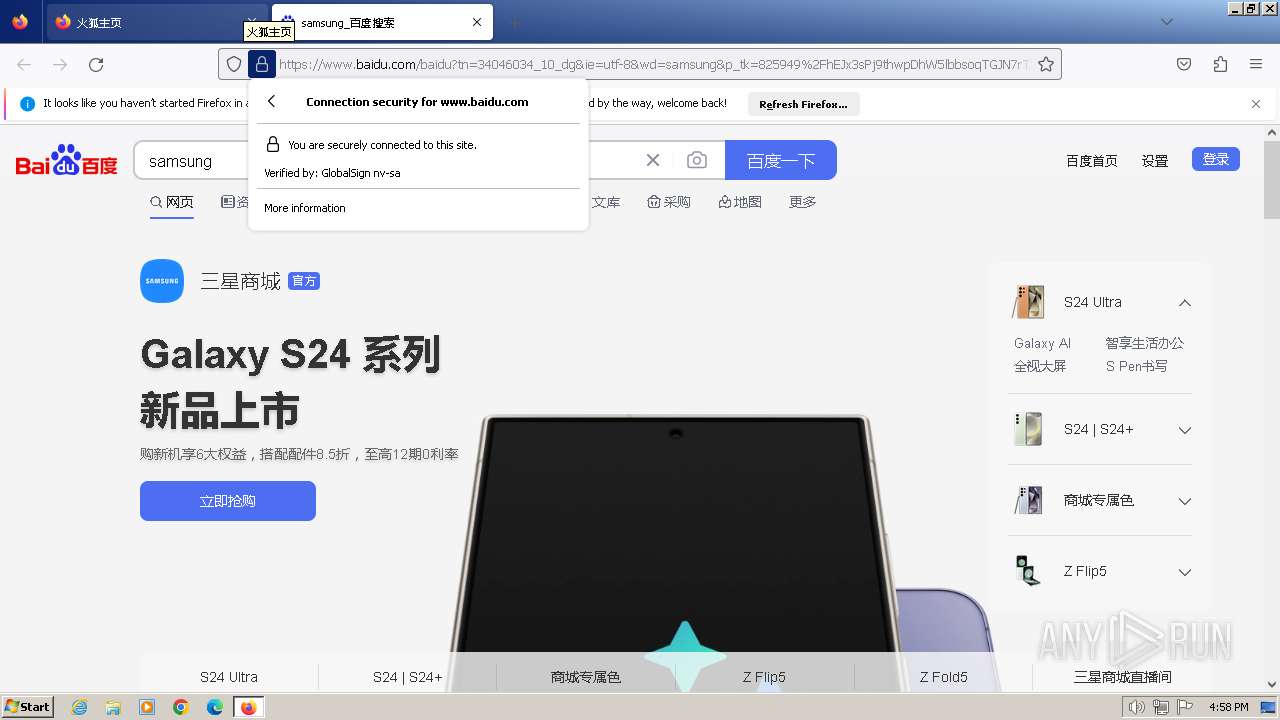
Task: Open the Firefox application menu
Action: (x=1256, y=64)
